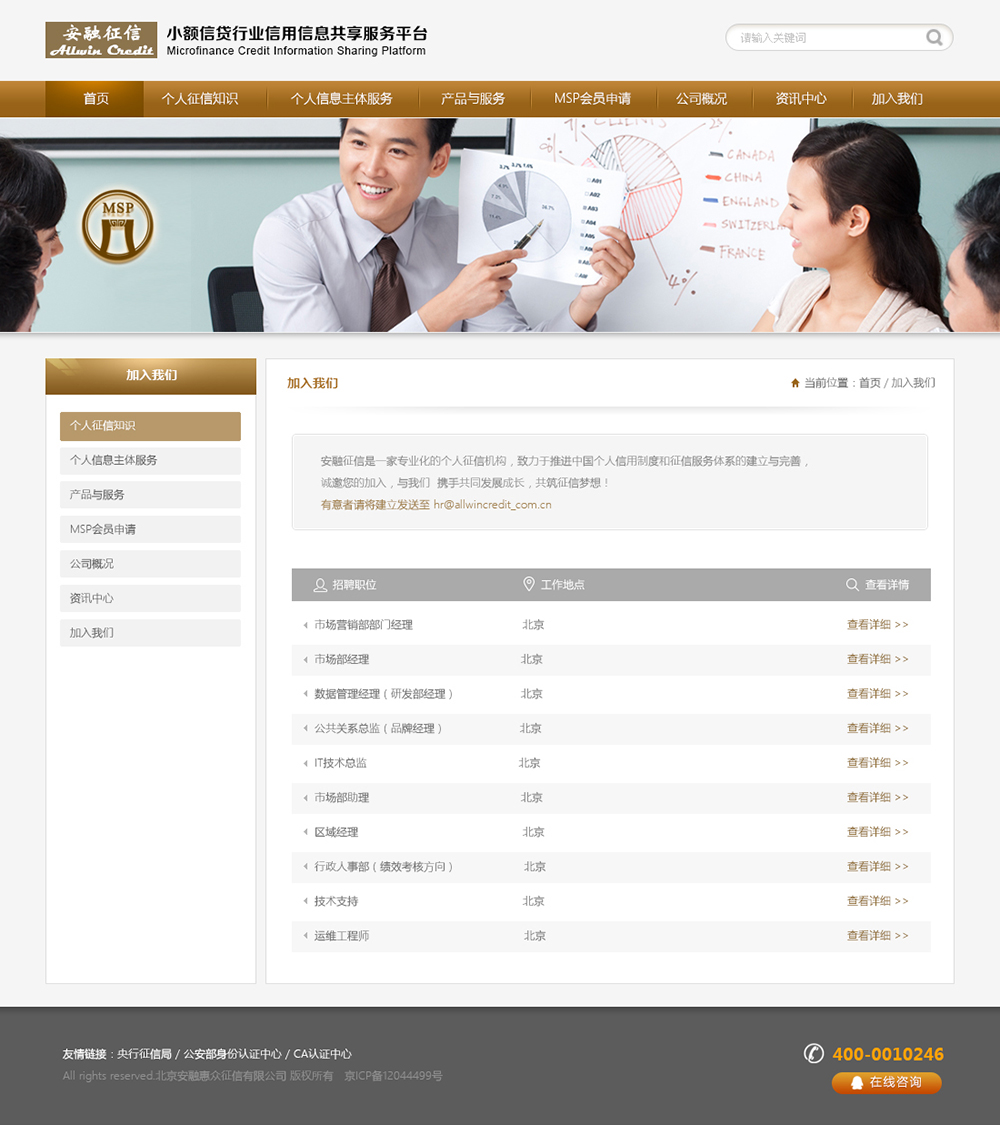Open the 央行征信局 footer link
The width and height of the screenshot is (1000, 1125).
tap(144, 1054)
